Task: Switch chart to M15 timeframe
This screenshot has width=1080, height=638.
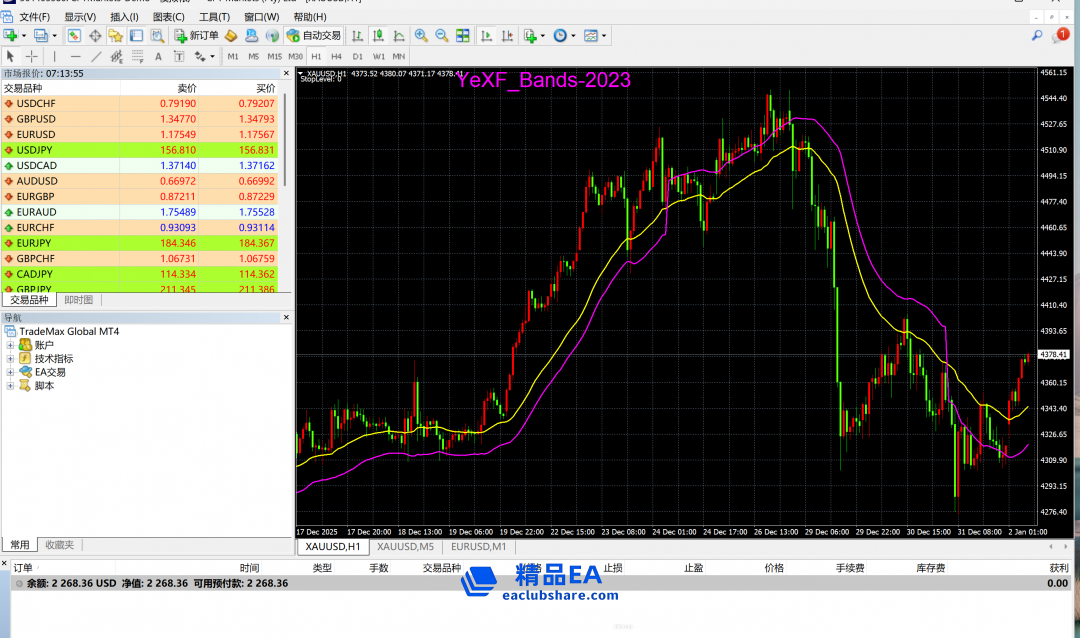Action: (274, 56)
